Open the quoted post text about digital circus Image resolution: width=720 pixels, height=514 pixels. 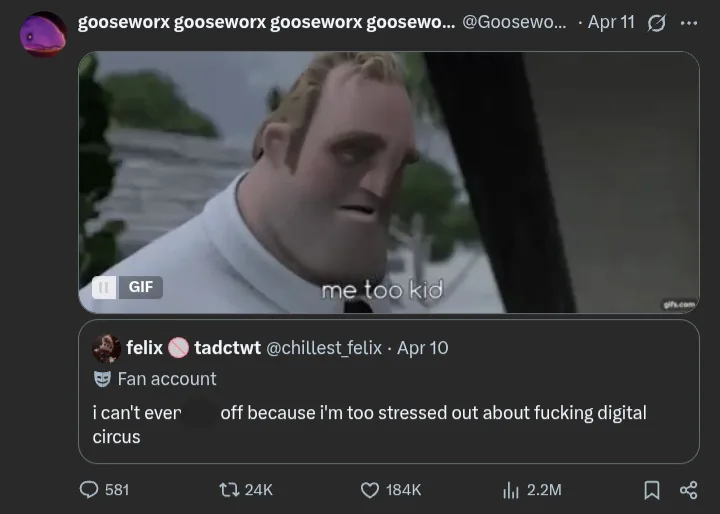369,424
